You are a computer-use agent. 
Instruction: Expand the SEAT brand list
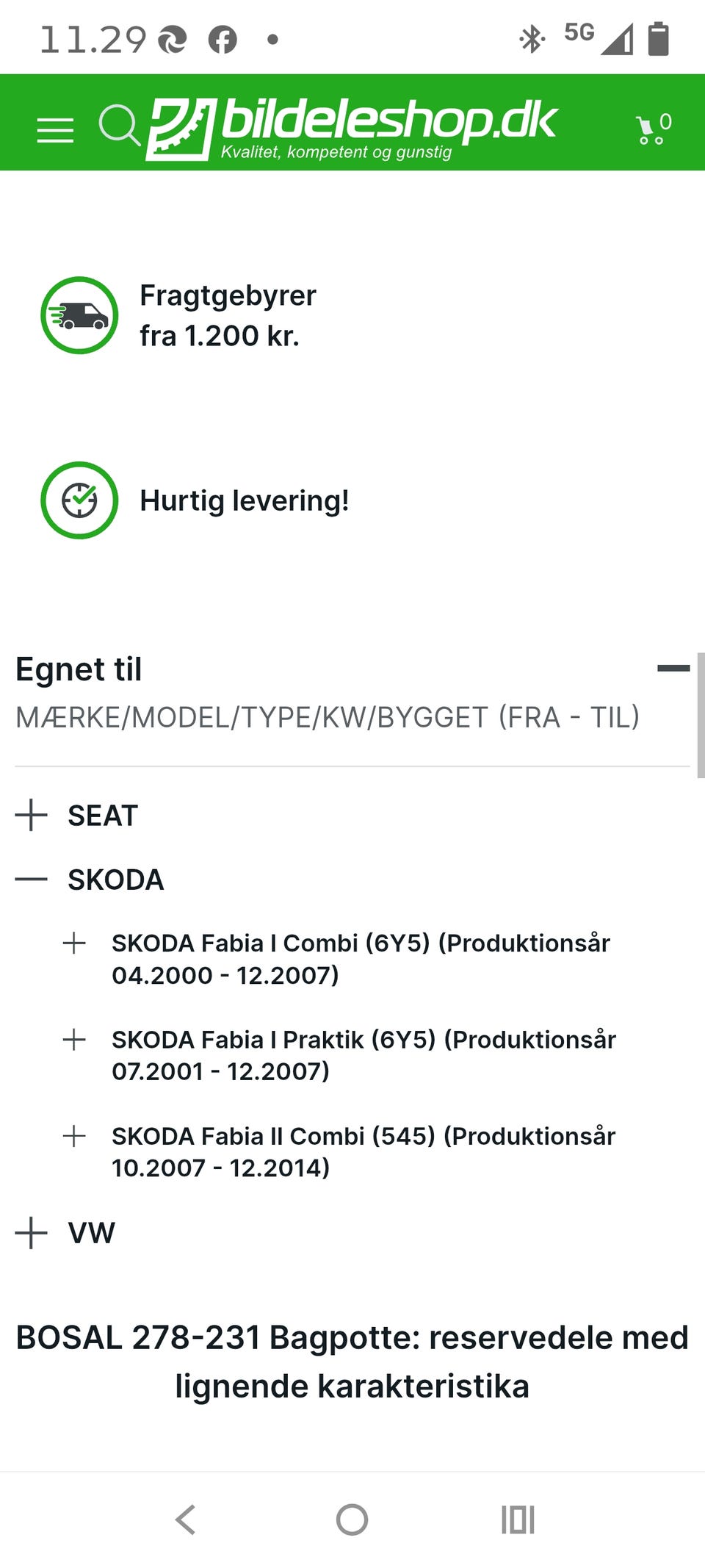pyautogui.click(x=32, y=816)
